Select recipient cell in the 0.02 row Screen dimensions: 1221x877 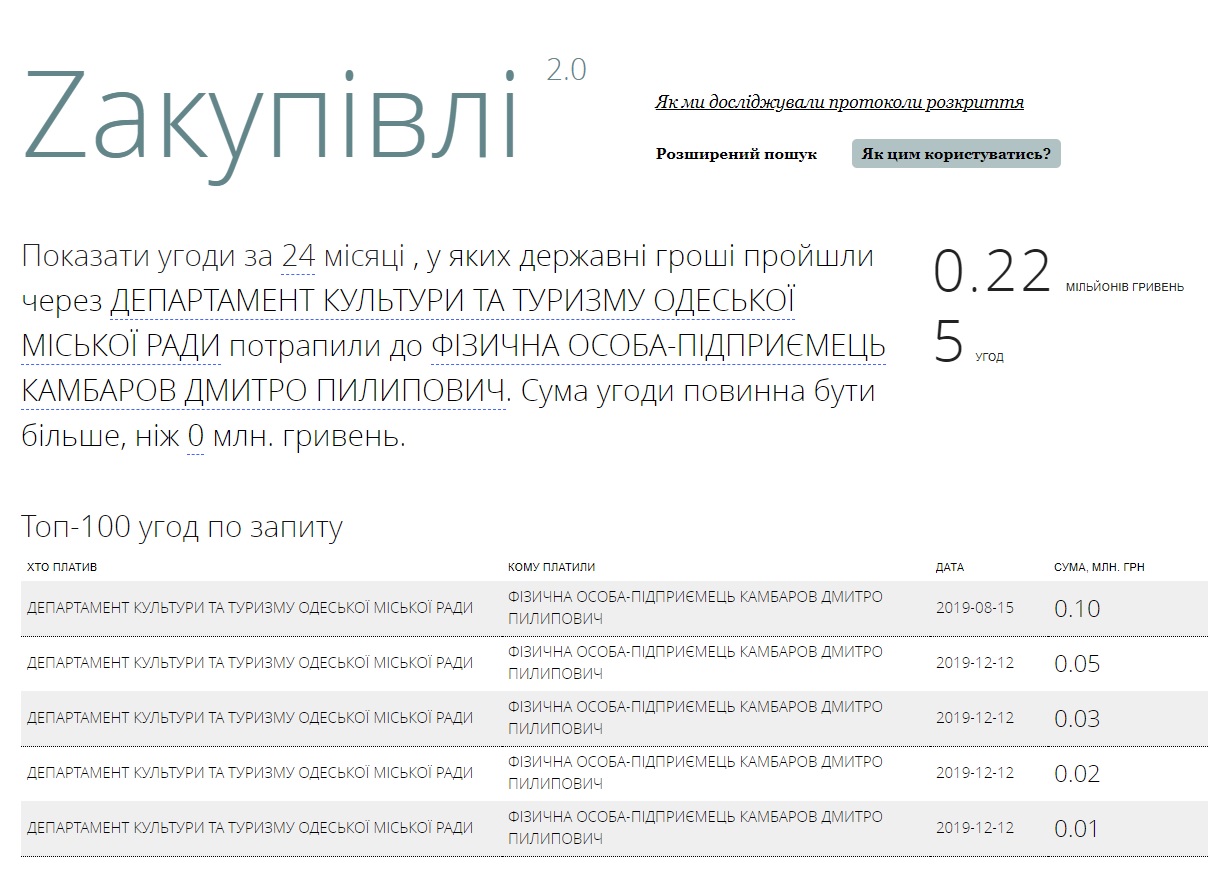(695, 773)
